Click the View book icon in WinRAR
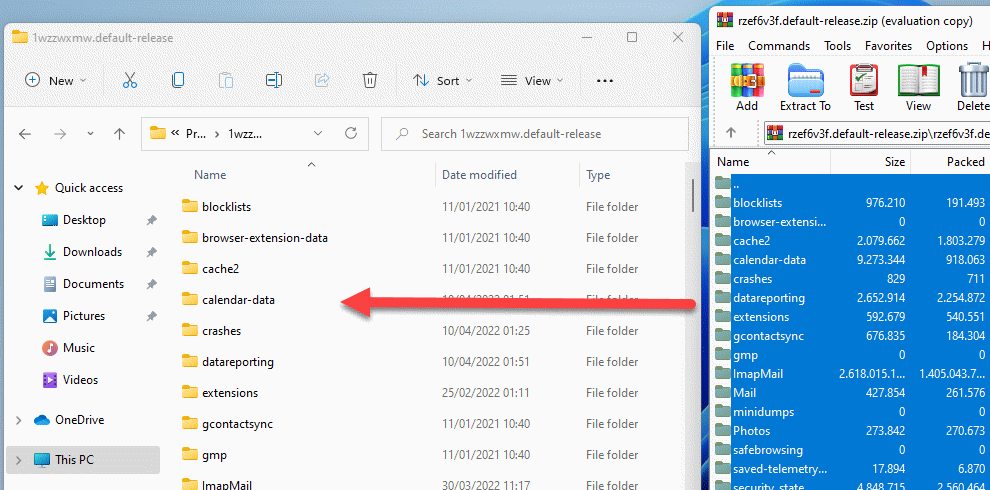990x490 pixels. [919, 87]
